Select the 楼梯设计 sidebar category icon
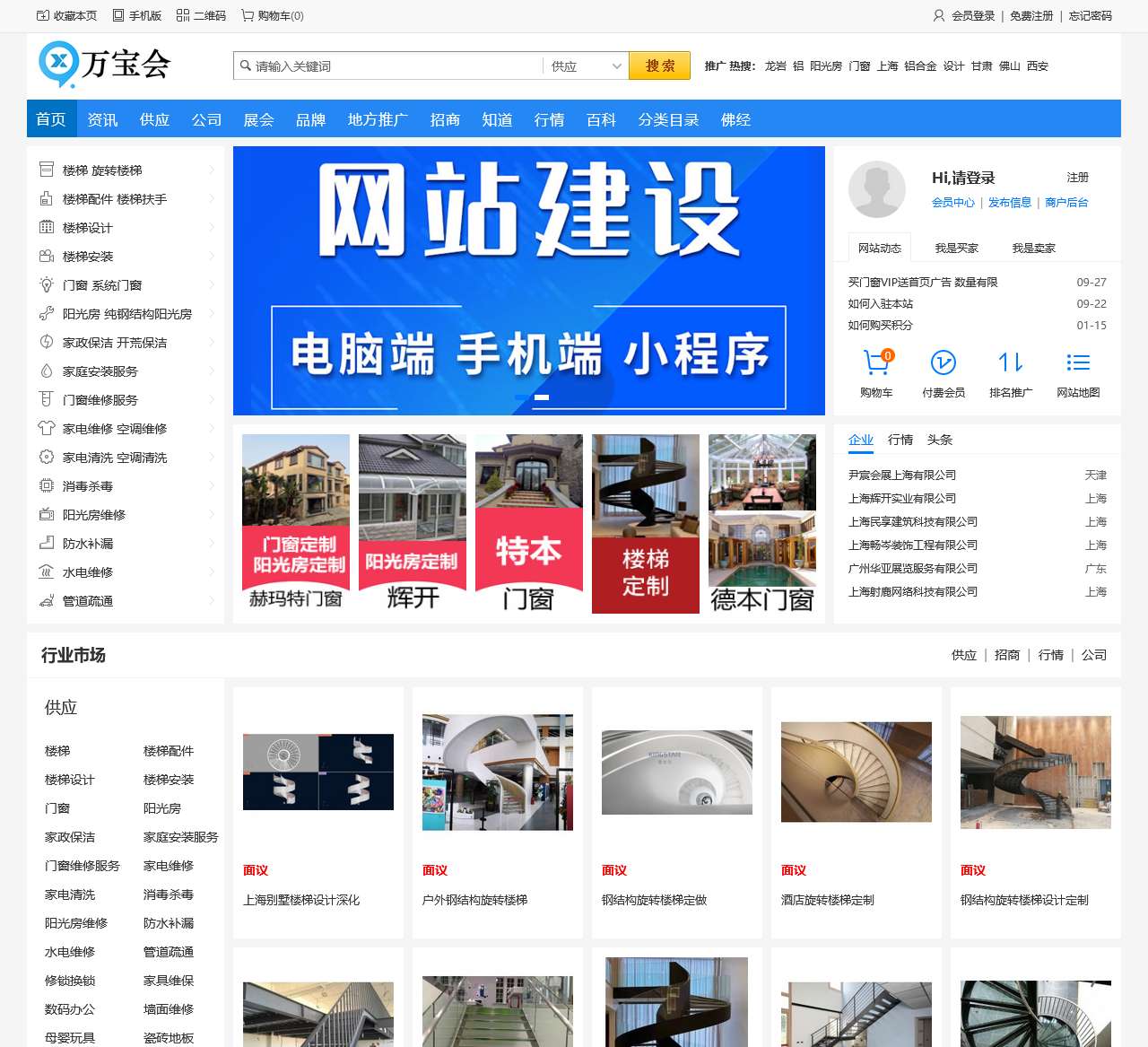 (47, 227)
